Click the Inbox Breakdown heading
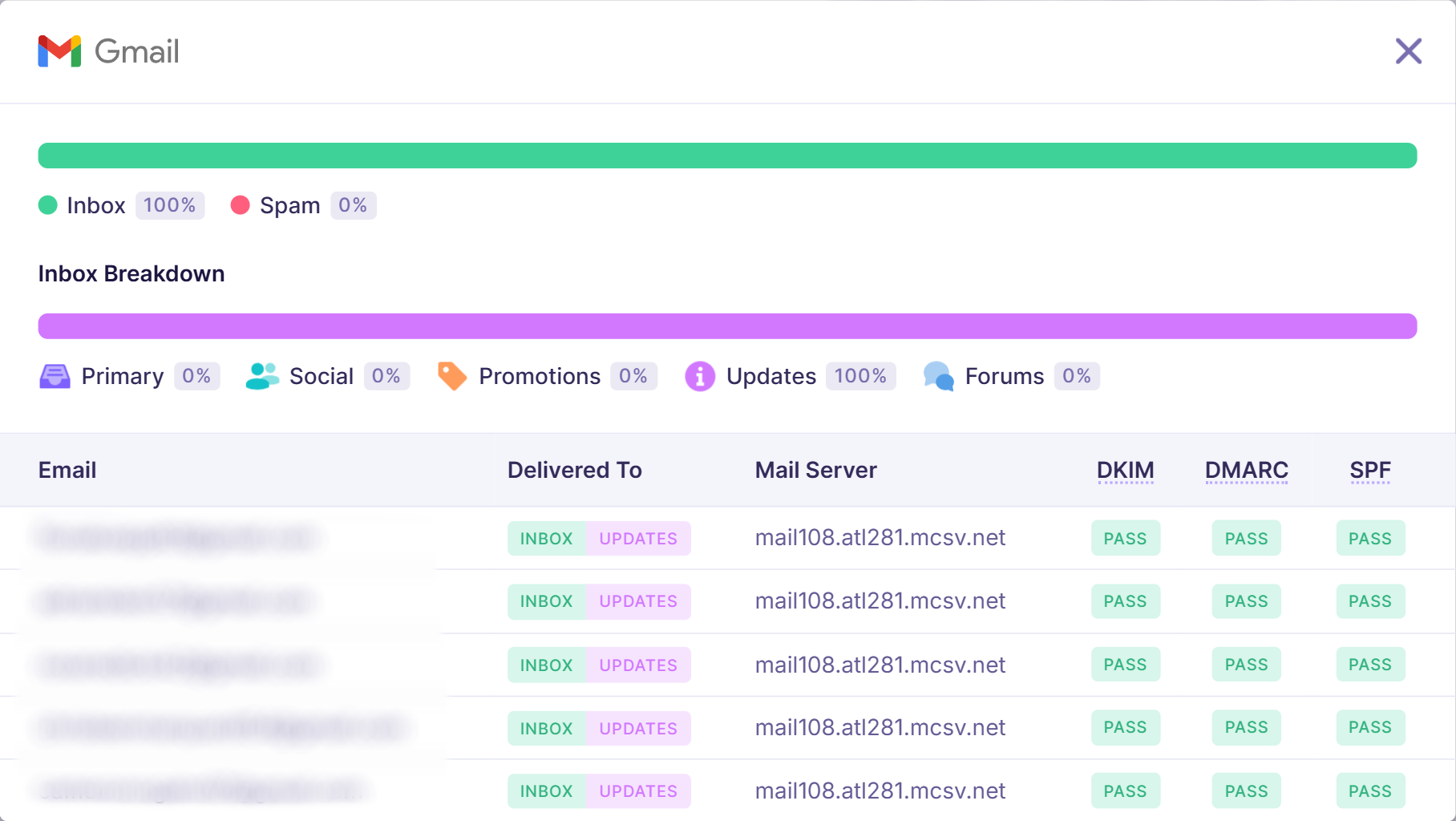Viewport: 1456px width, 821px height. click(x=131, y=274)
